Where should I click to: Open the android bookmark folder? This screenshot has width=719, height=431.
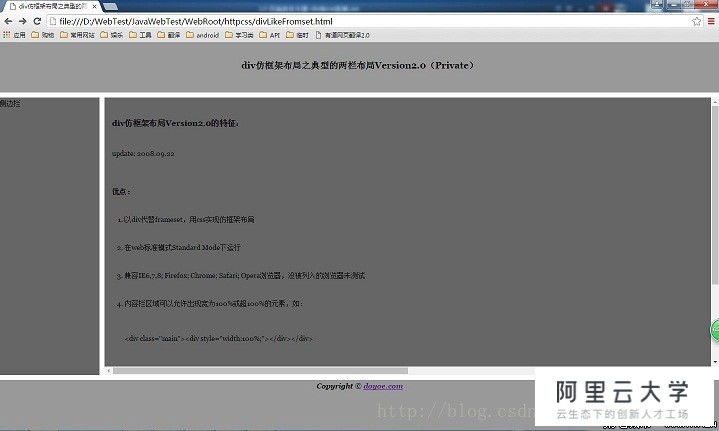coord(203,35)
